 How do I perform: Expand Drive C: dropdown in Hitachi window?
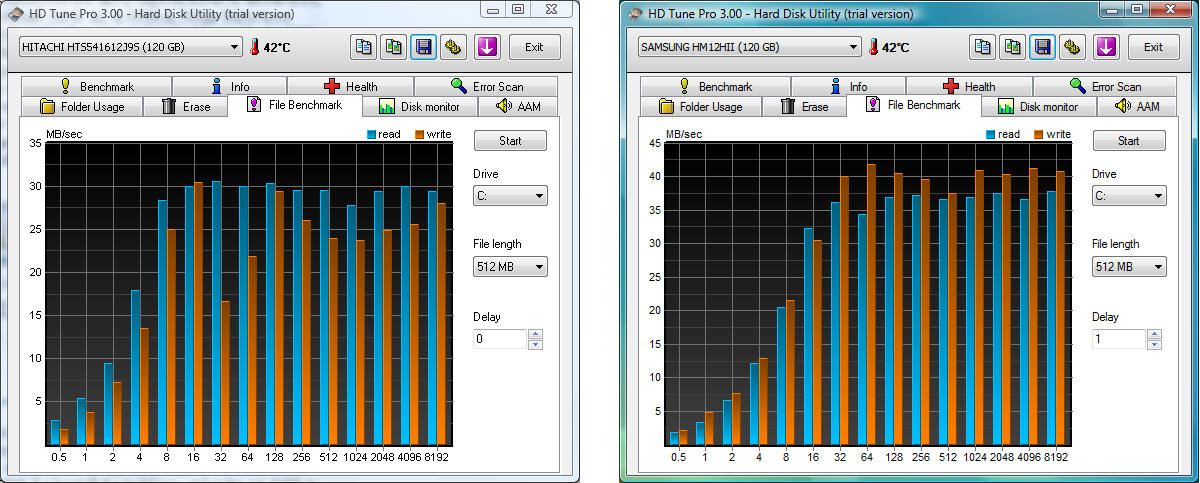tap(510, 195)
